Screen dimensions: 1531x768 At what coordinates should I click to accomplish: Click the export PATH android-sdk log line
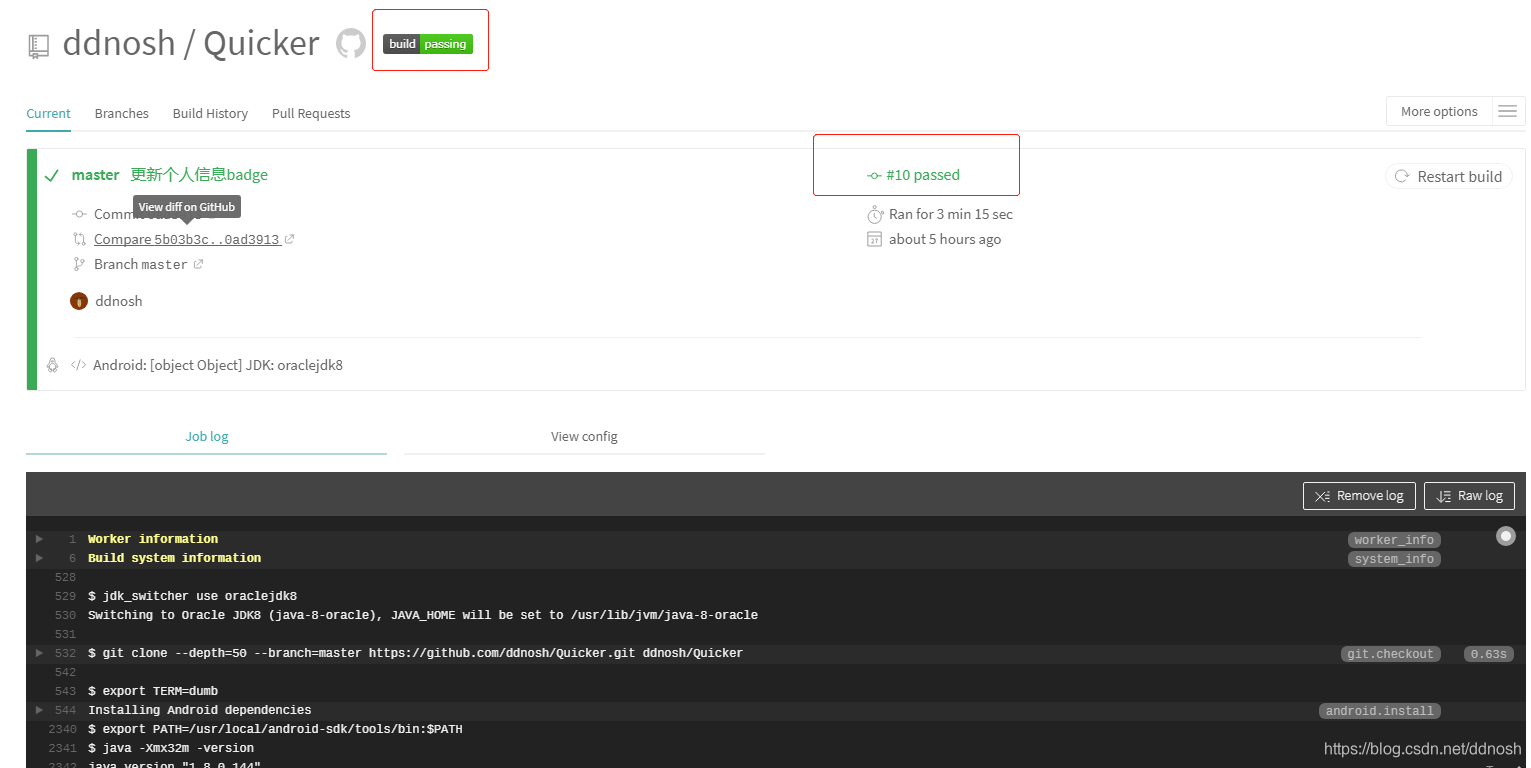(x=275, y=729)
